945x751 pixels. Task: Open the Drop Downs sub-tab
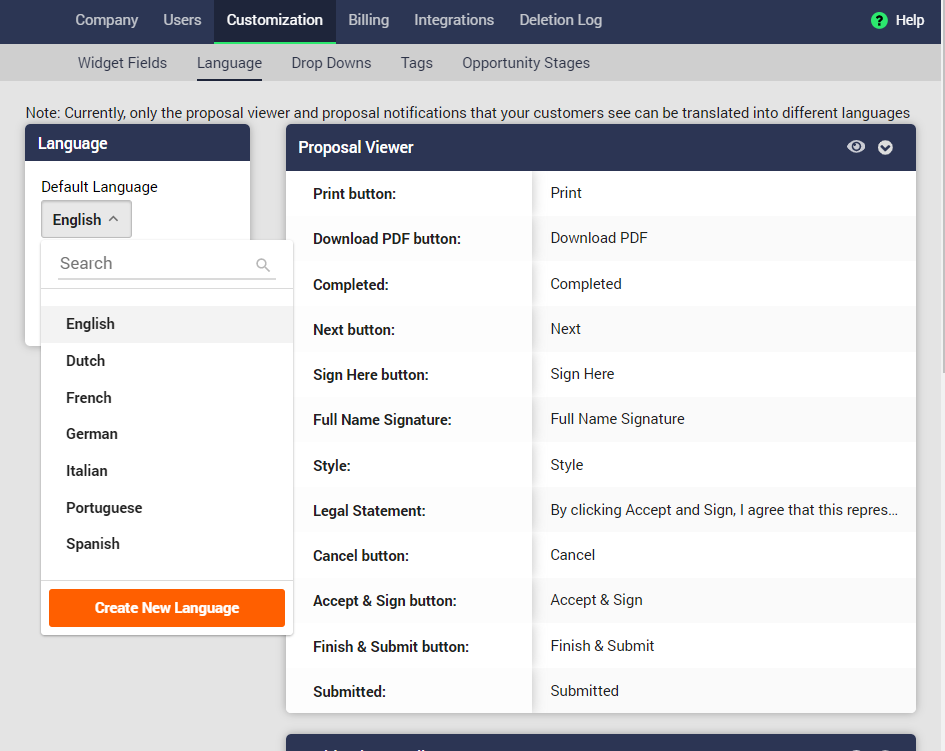[331, 63]
